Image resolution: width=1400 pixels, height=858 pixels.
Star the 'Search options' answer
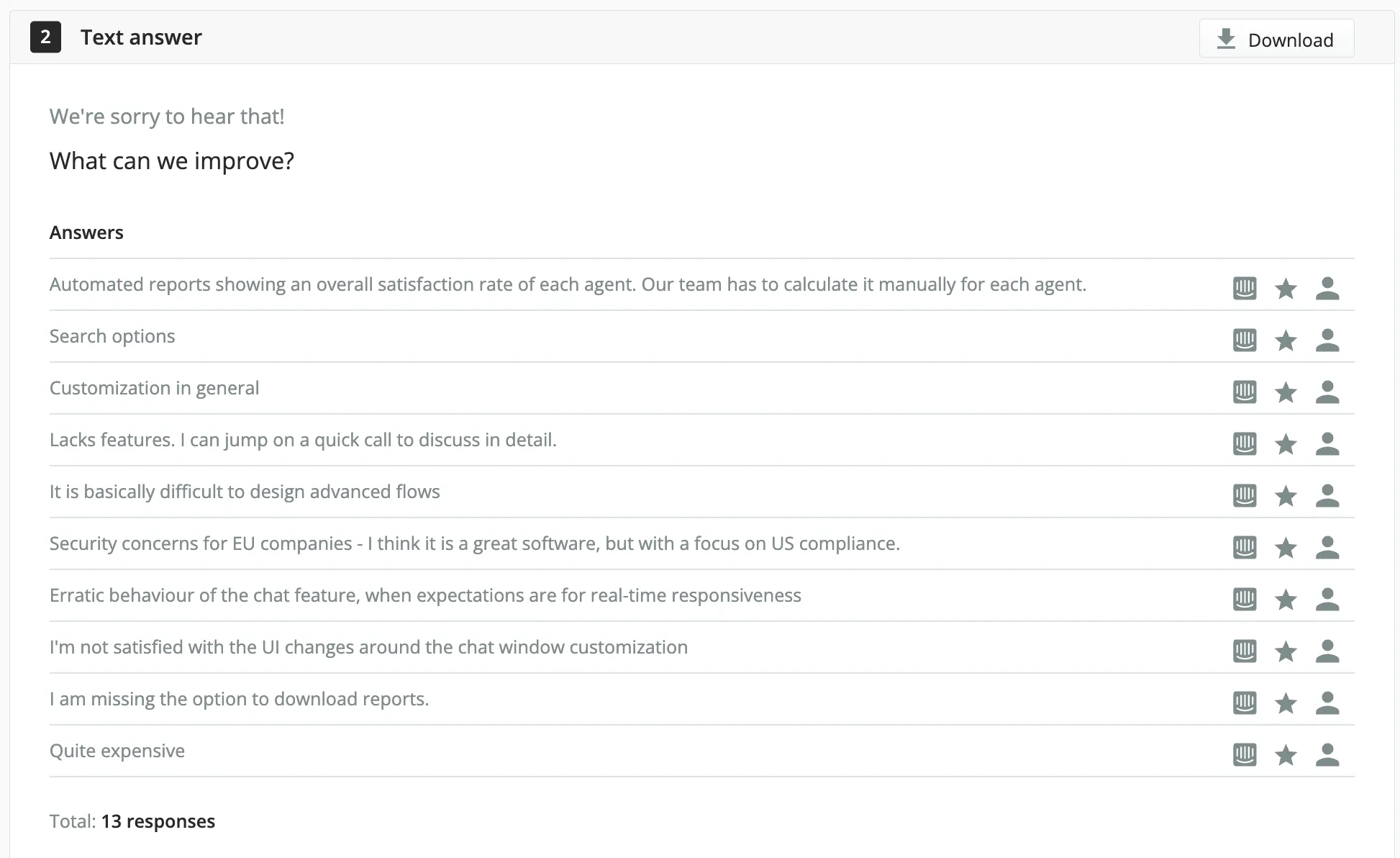tap(1286, 340)
